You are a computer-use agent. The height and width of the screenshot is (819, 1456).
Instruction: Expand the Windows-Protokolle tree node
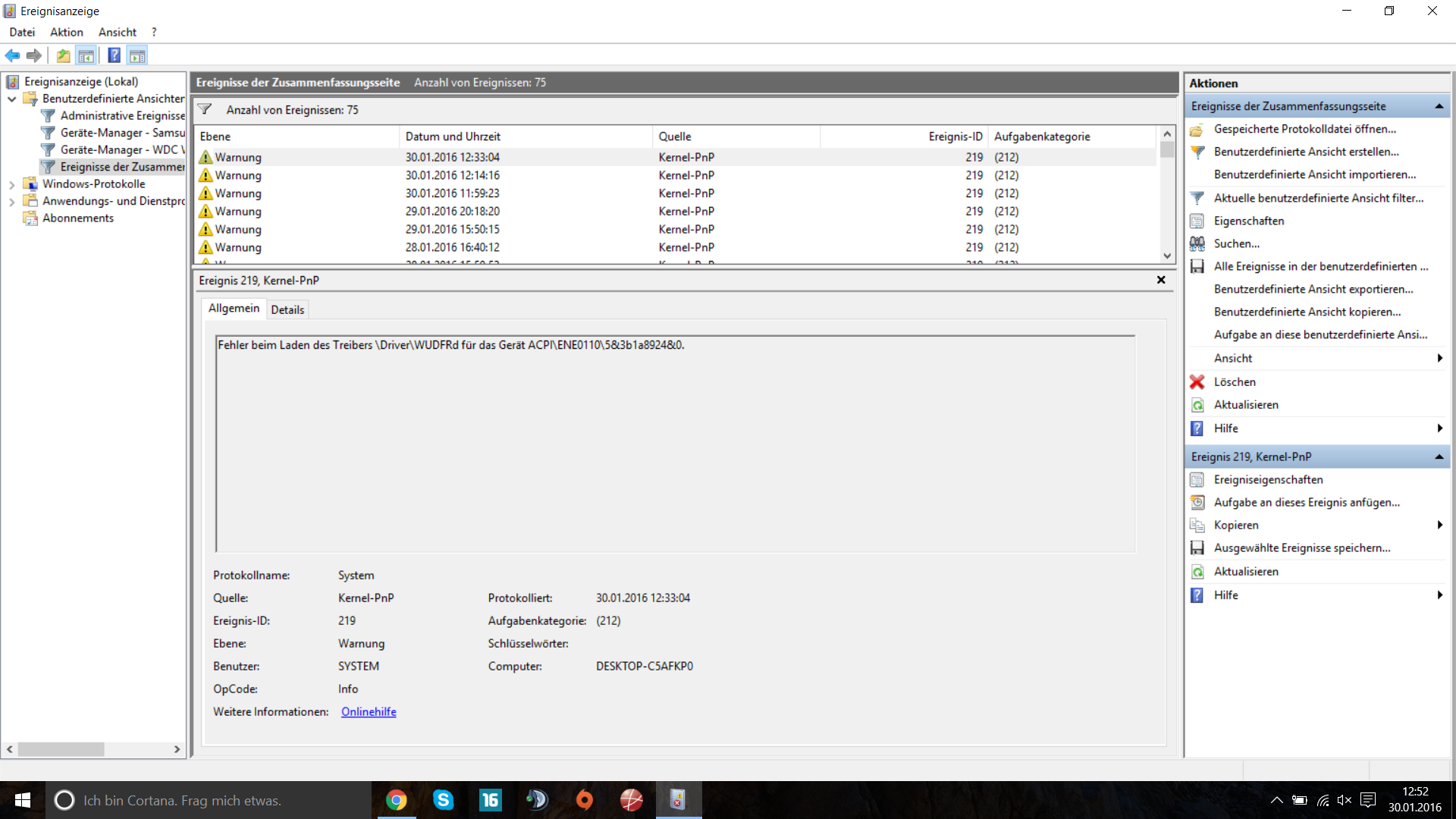(12, 184)
